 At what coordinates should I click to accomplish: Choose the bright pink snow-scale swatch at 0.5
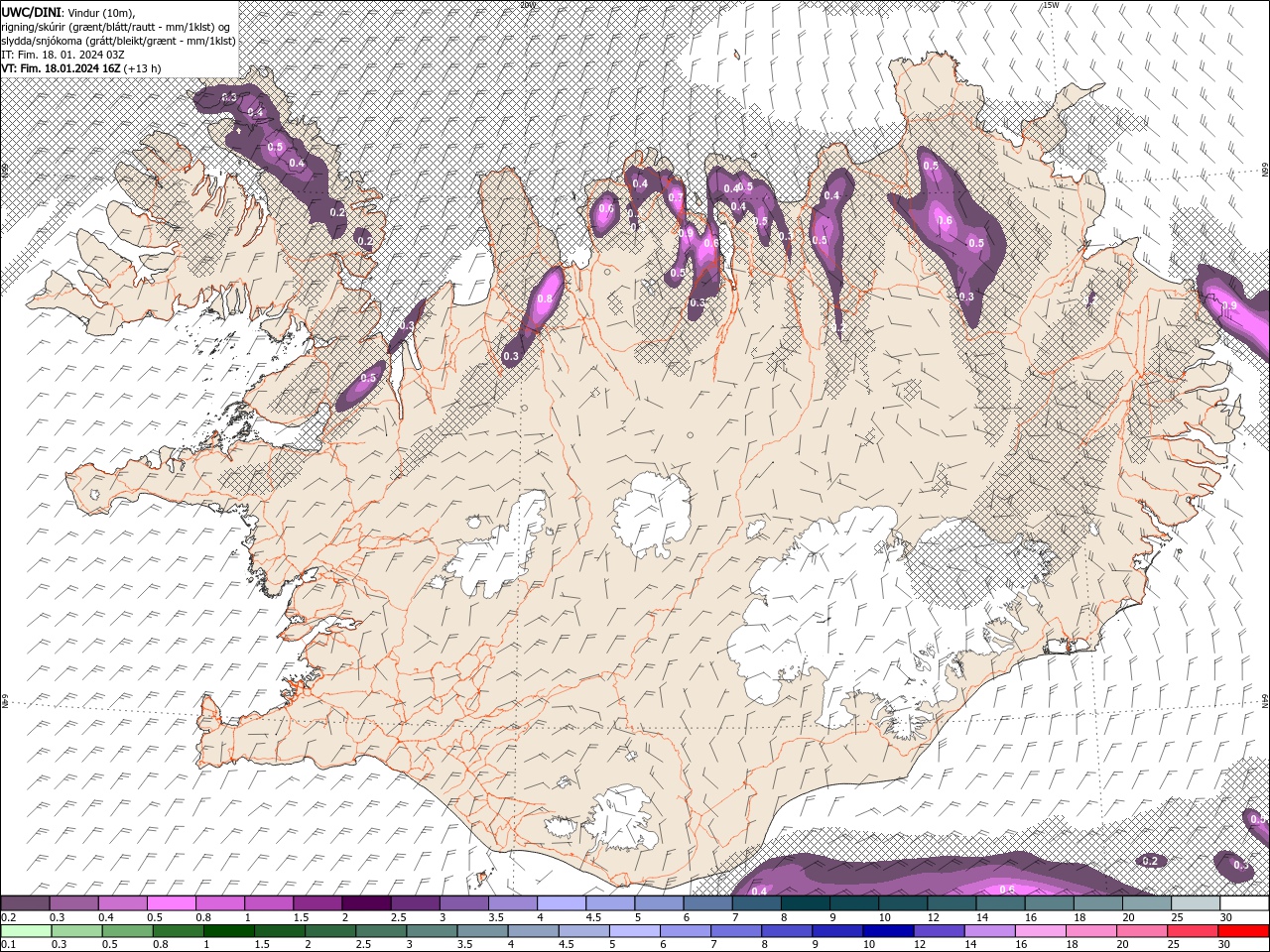click(171, 903)
